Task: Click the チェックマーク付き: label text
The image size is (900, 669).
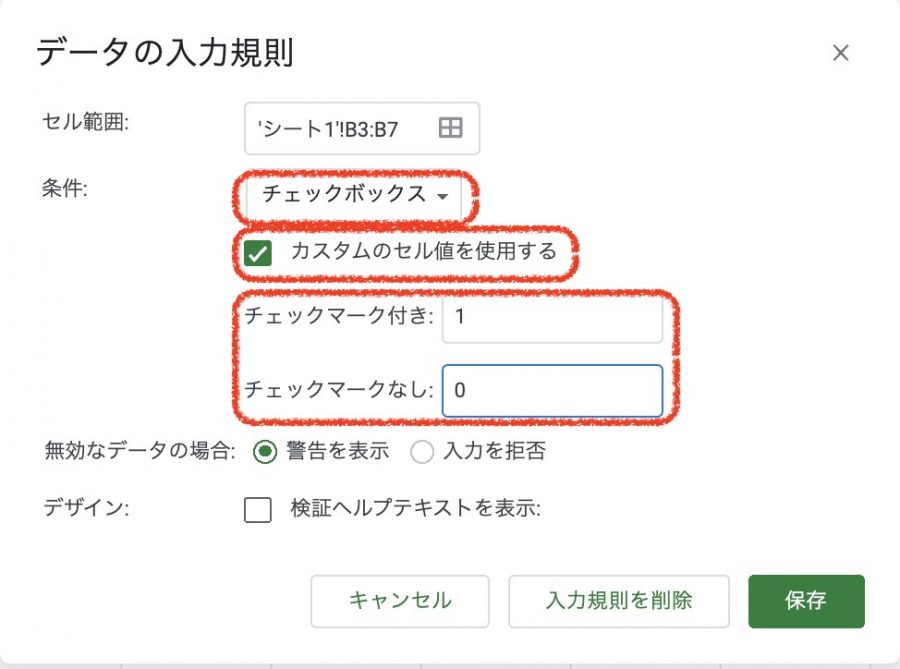Action: (x=339, y=318)
